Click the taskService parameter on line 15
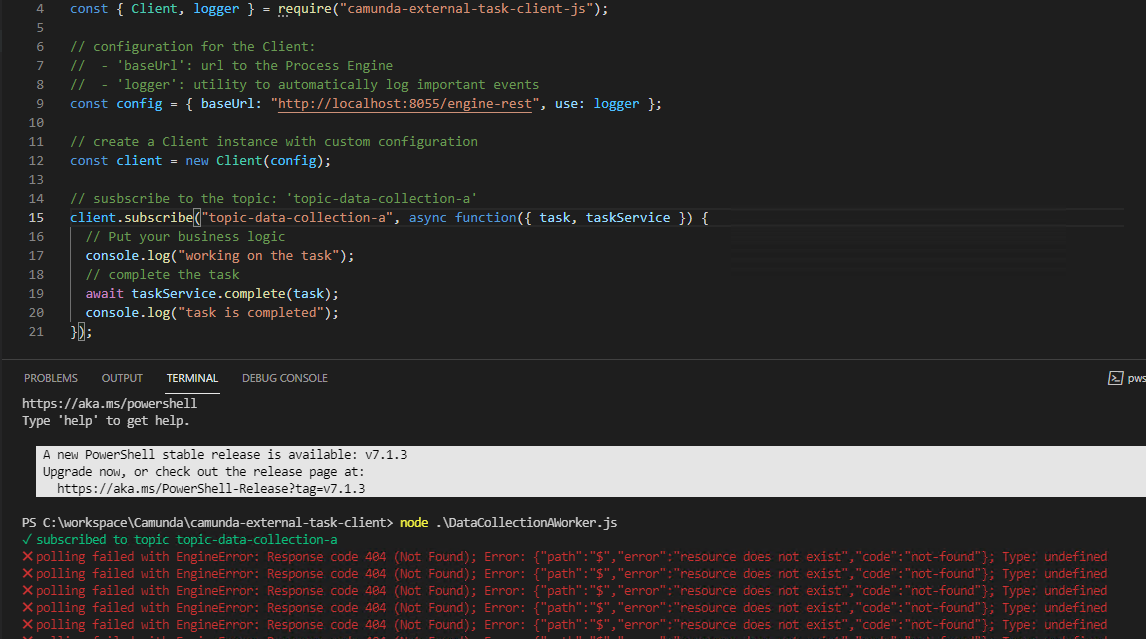 (x=628, y=218)
